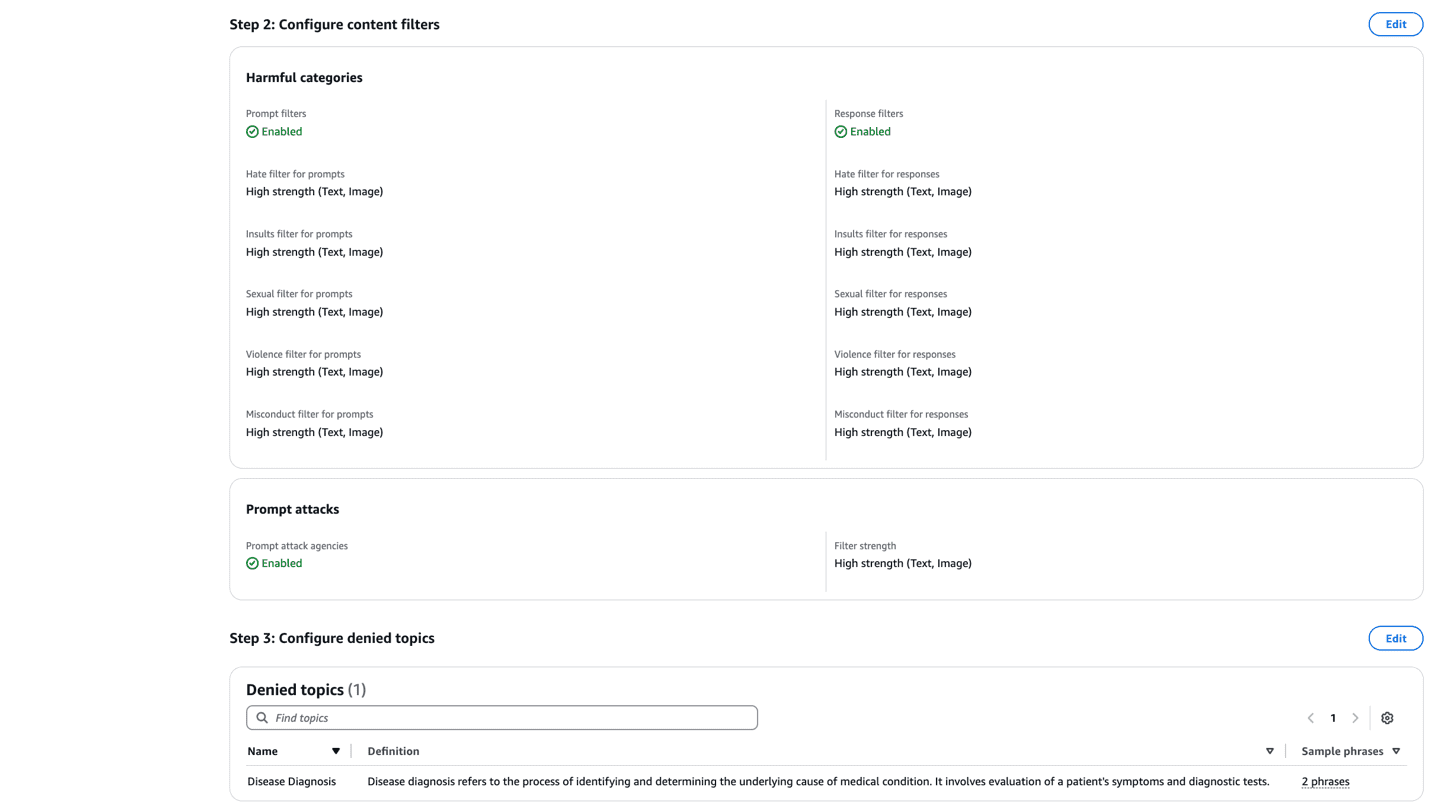Click the magnifier icon in Find topics
1431x808 pixels.
pos(261,717)
